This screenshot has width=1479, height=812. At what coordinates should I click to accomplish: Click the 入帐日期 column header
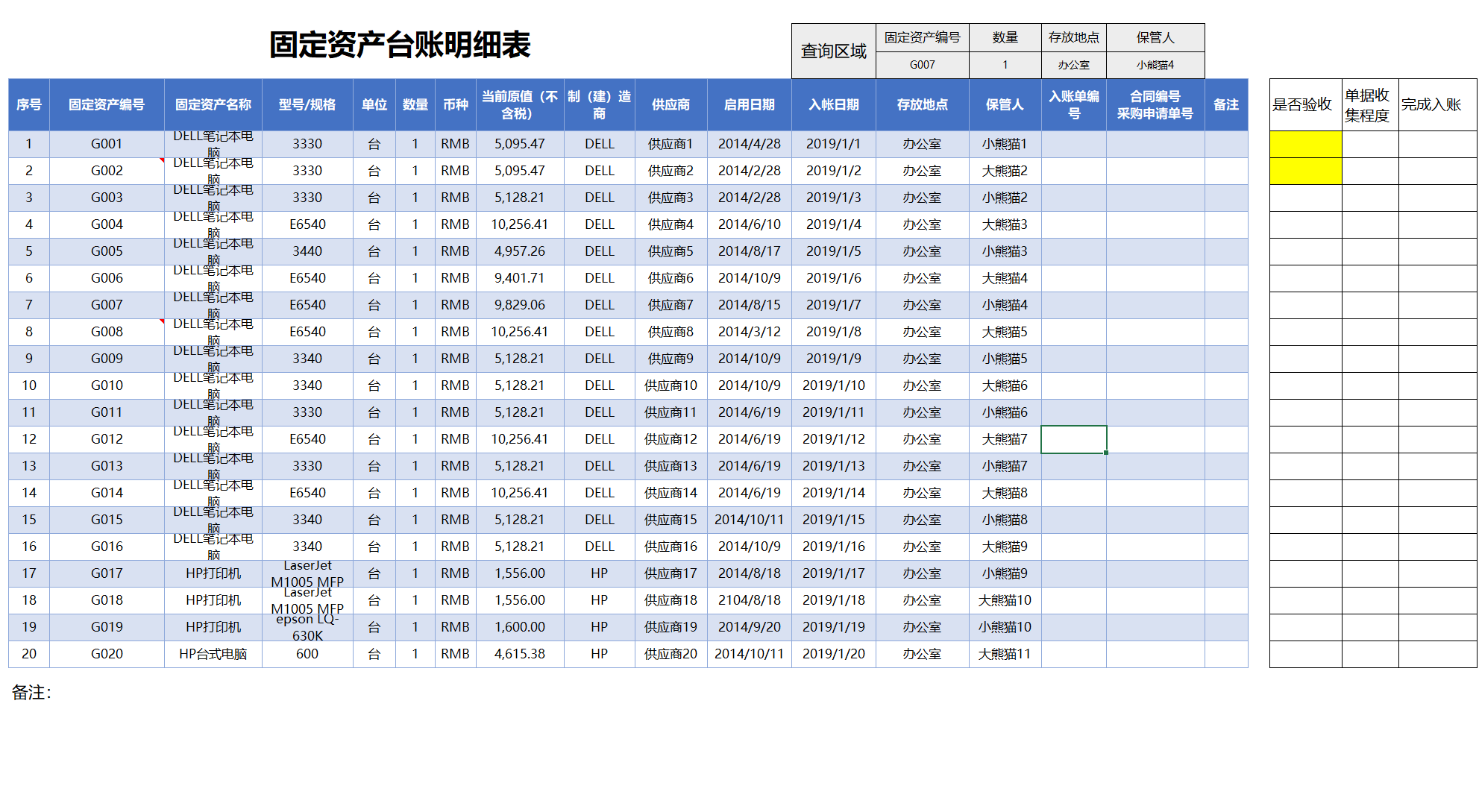pyautogui.click(x=834, y=104)
